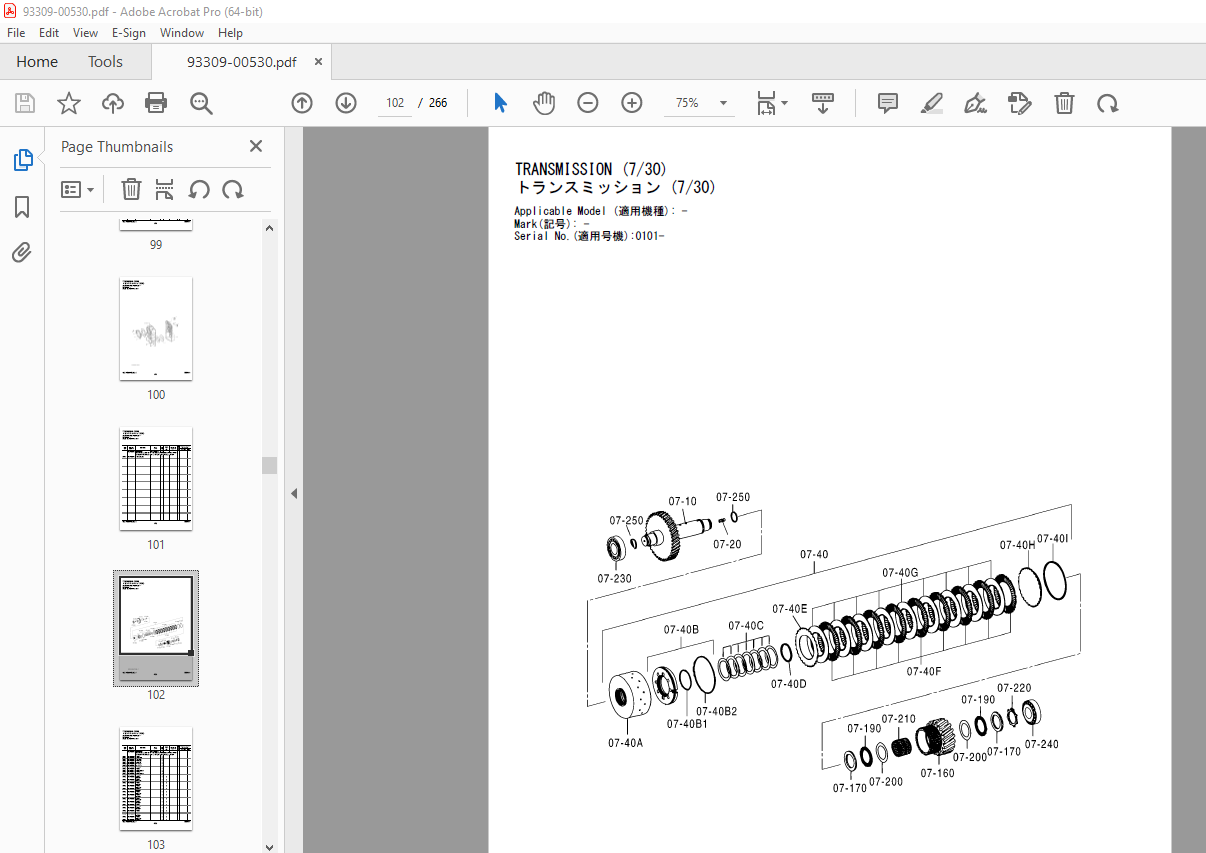Add bookmark star icon in toolbar
The image size is (1206, 853).
pyautogui.click(x=68, y=103)
